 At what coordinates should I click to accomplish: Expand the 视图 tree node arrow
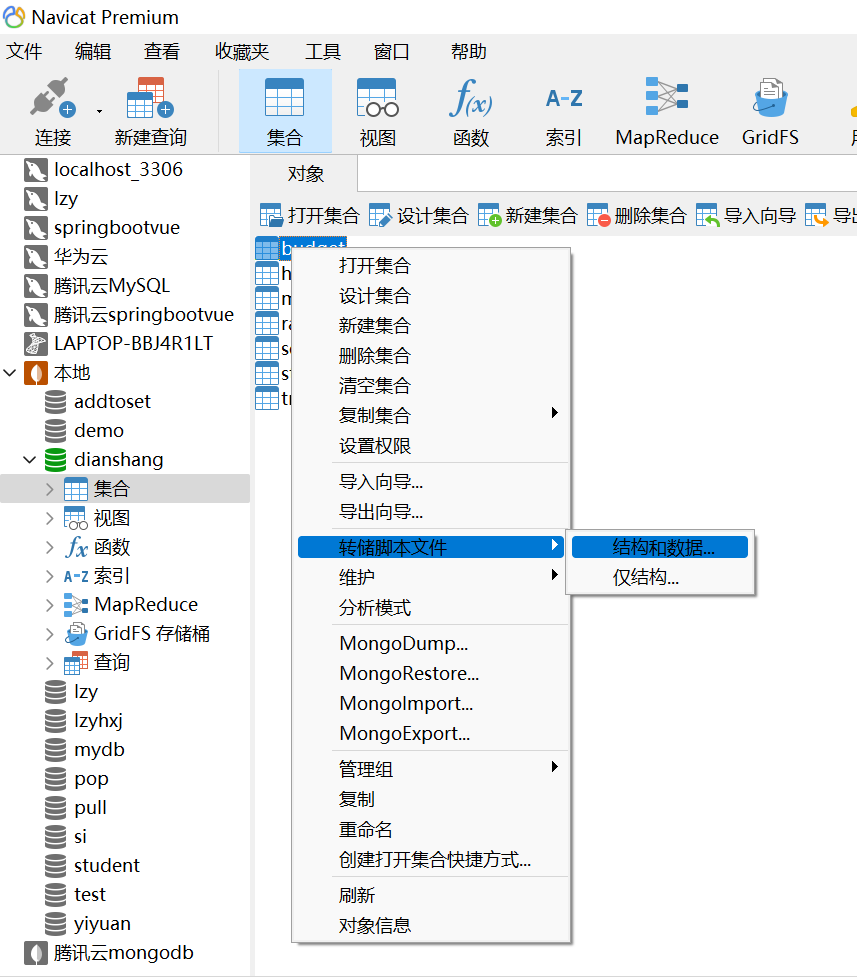(x=50, y=518)
